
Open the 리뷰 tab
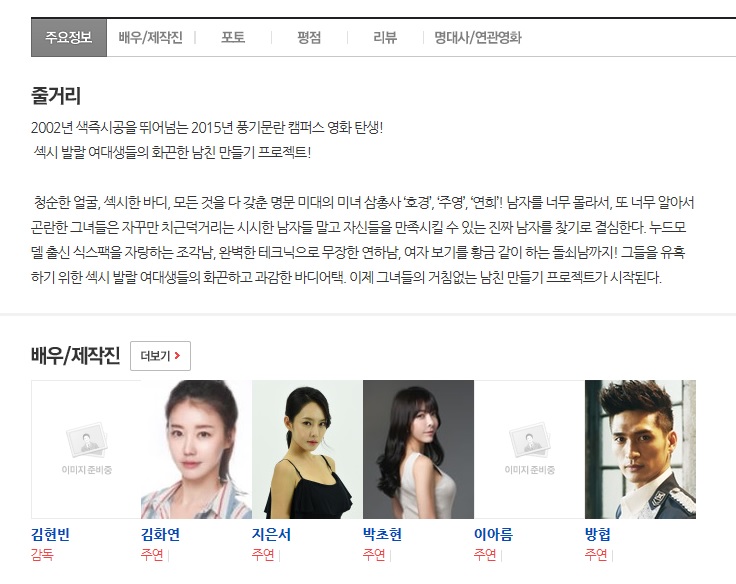point(385,38)
